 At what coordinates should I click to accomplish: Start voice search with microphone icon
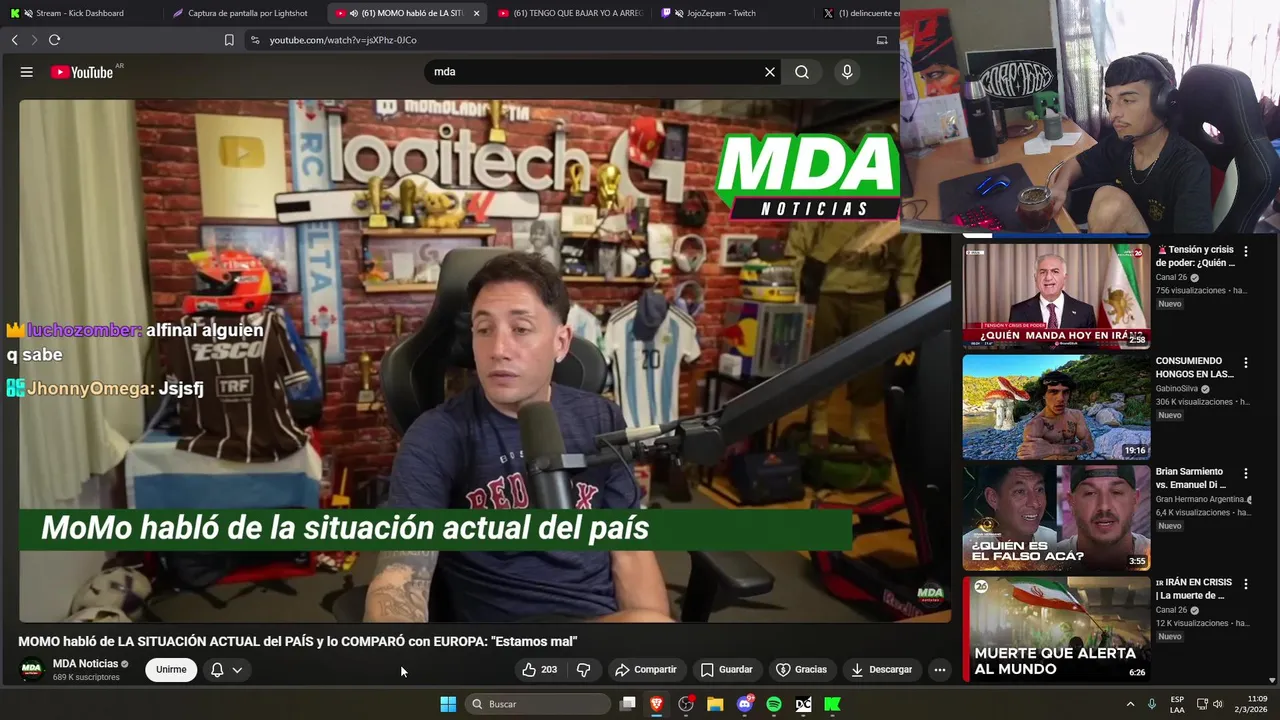point(847,72)
